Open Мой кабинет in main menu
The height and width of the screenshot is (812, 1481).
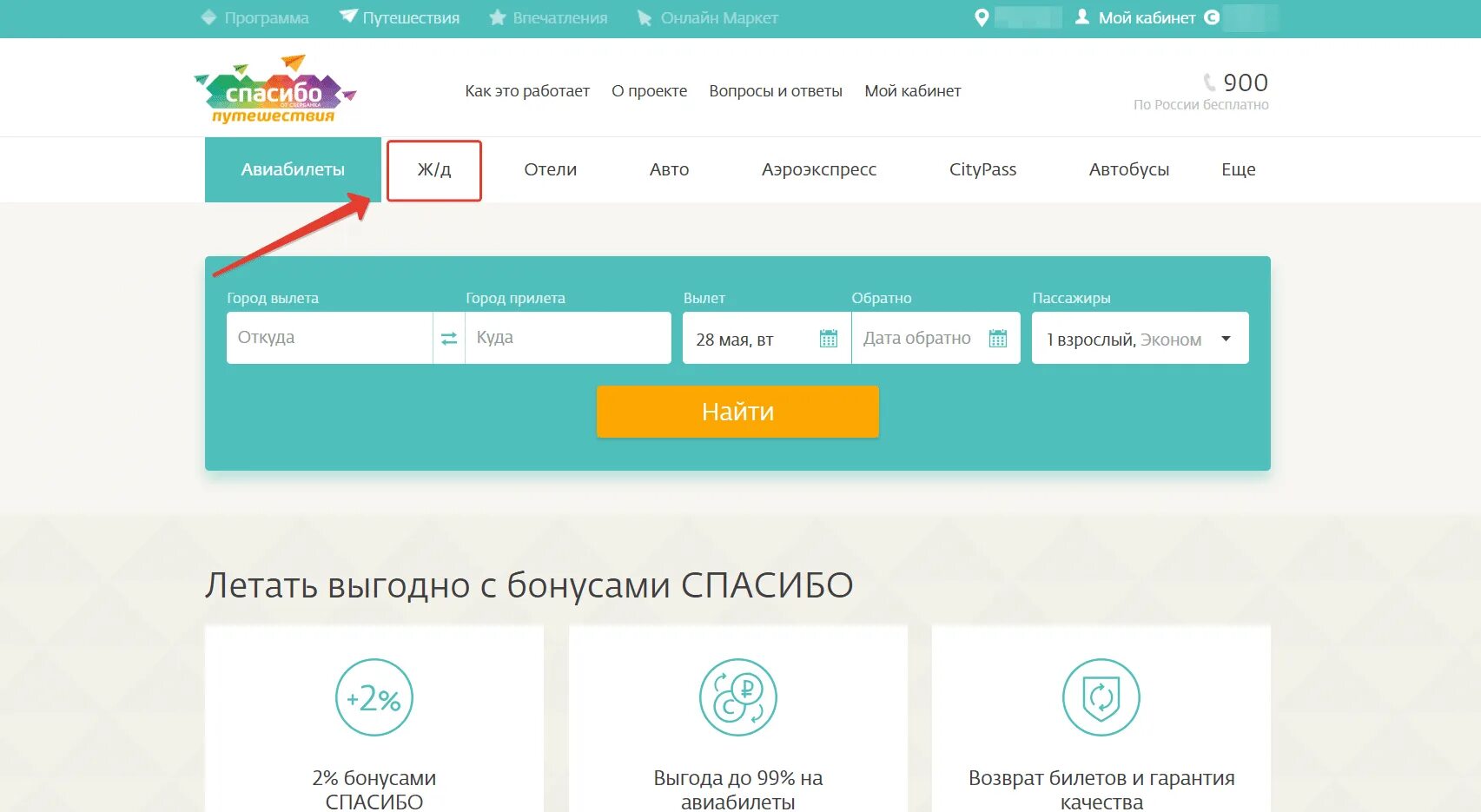coord(913,91)
